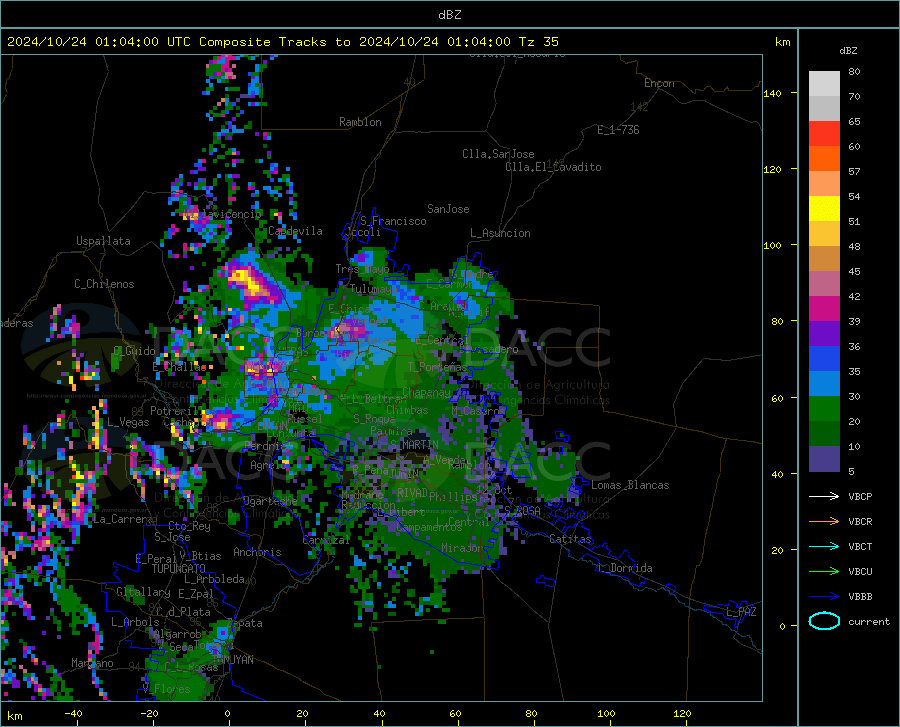
Task: Click the TUPUNGATO place label
Action: pos(179,569)
